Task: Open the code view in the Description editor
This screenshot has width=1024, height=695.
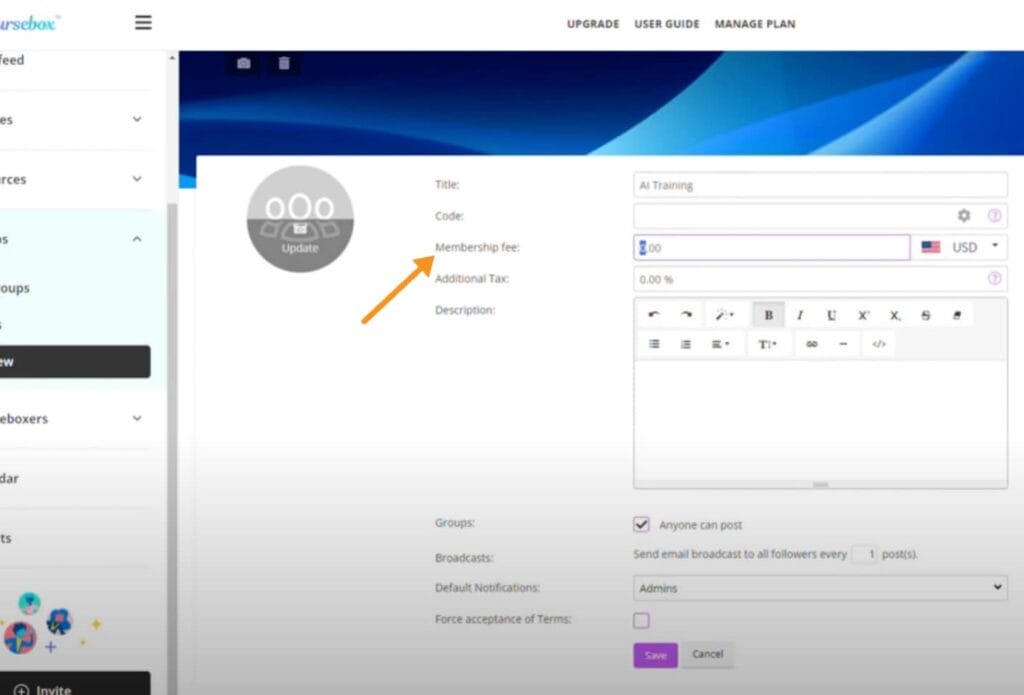Action: (x=880, y=344)
